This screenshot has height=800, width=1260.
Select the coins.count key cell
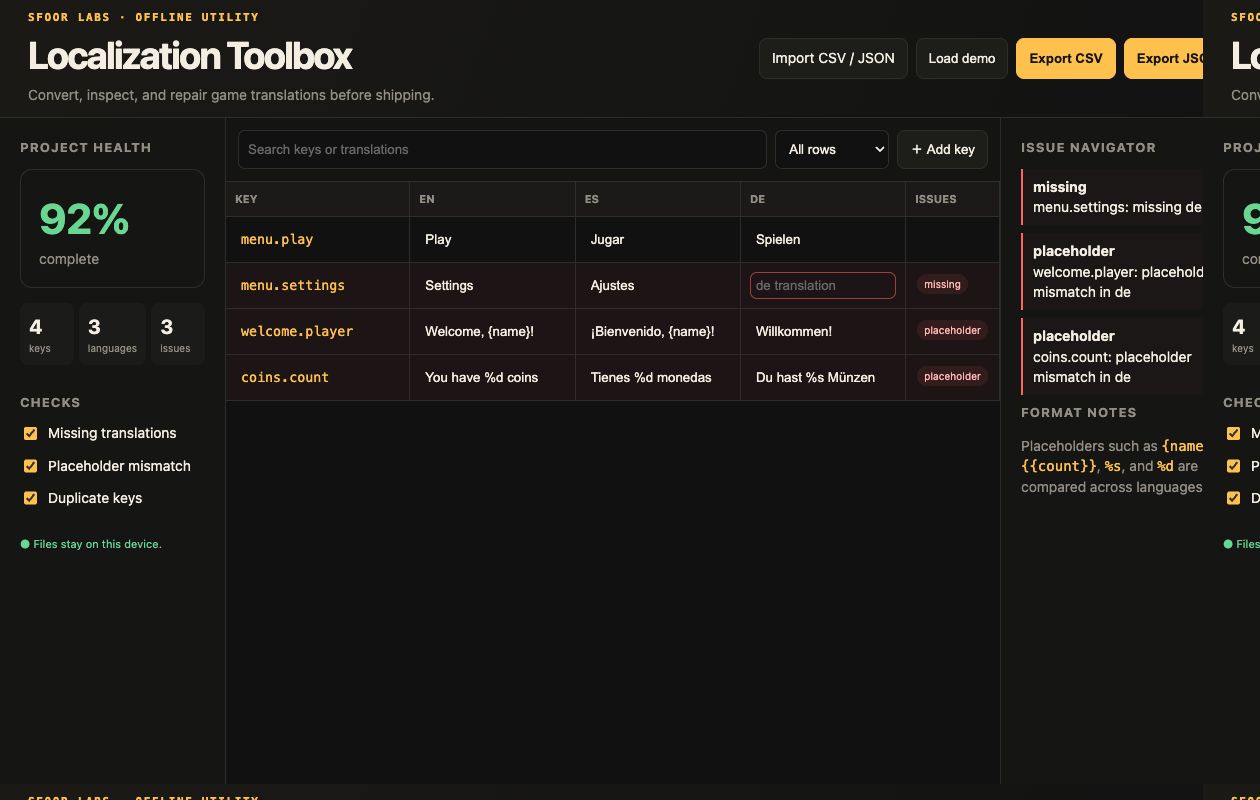point(318,377)
